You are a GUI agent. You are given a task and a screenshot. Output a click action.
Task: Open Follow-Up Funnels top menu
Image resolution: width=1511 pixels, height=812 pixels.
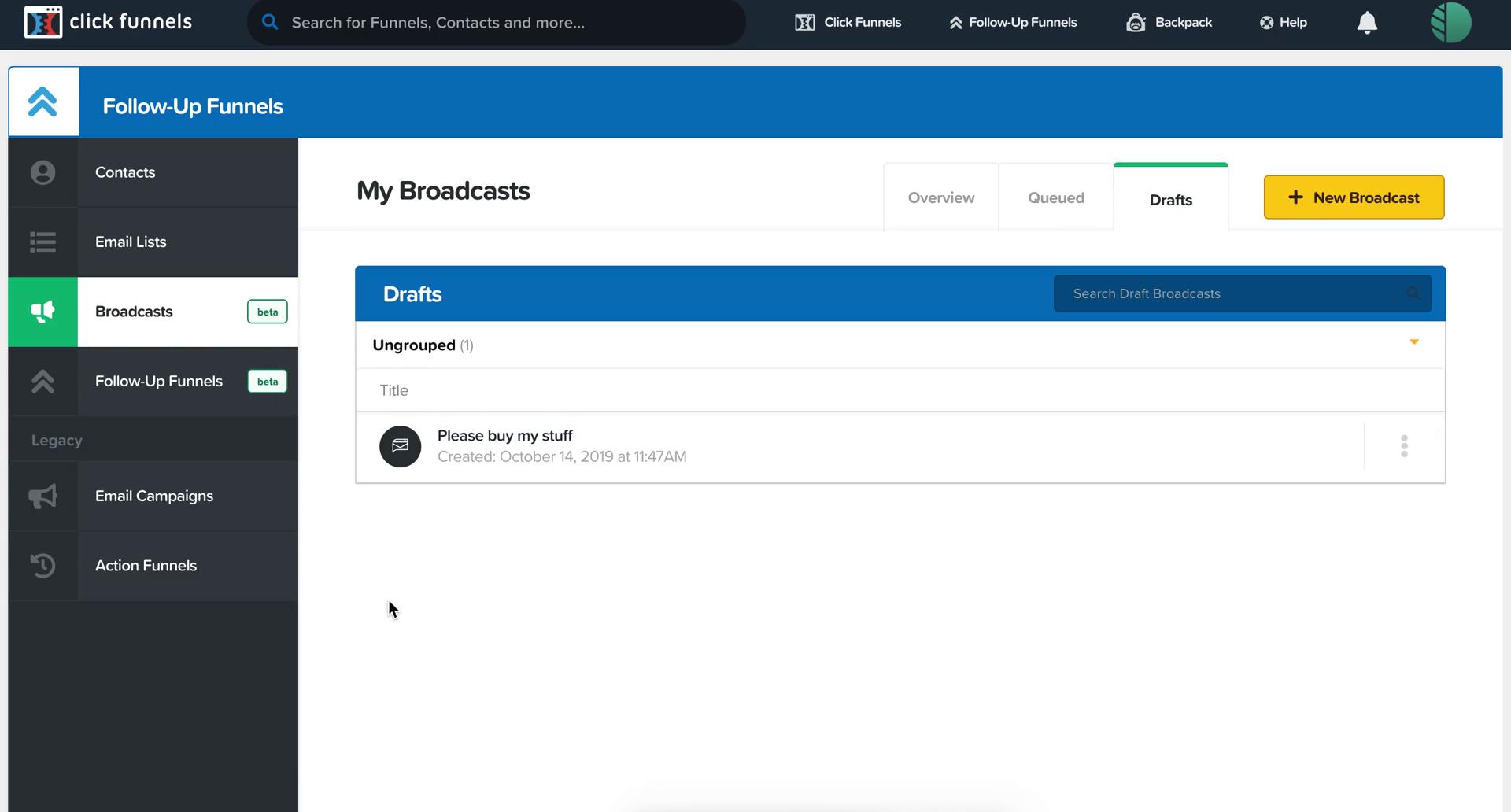[x=1013, y=22]
